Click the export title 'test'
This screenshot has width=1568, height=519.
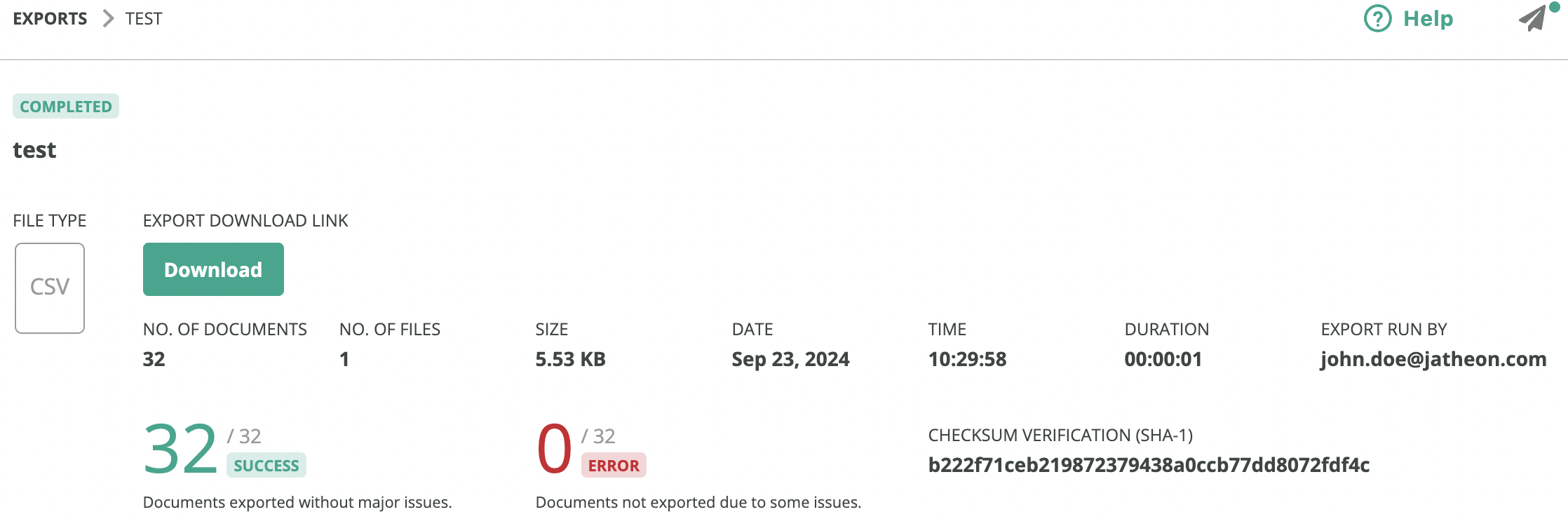pyautogui.click(x=34, y=150)
